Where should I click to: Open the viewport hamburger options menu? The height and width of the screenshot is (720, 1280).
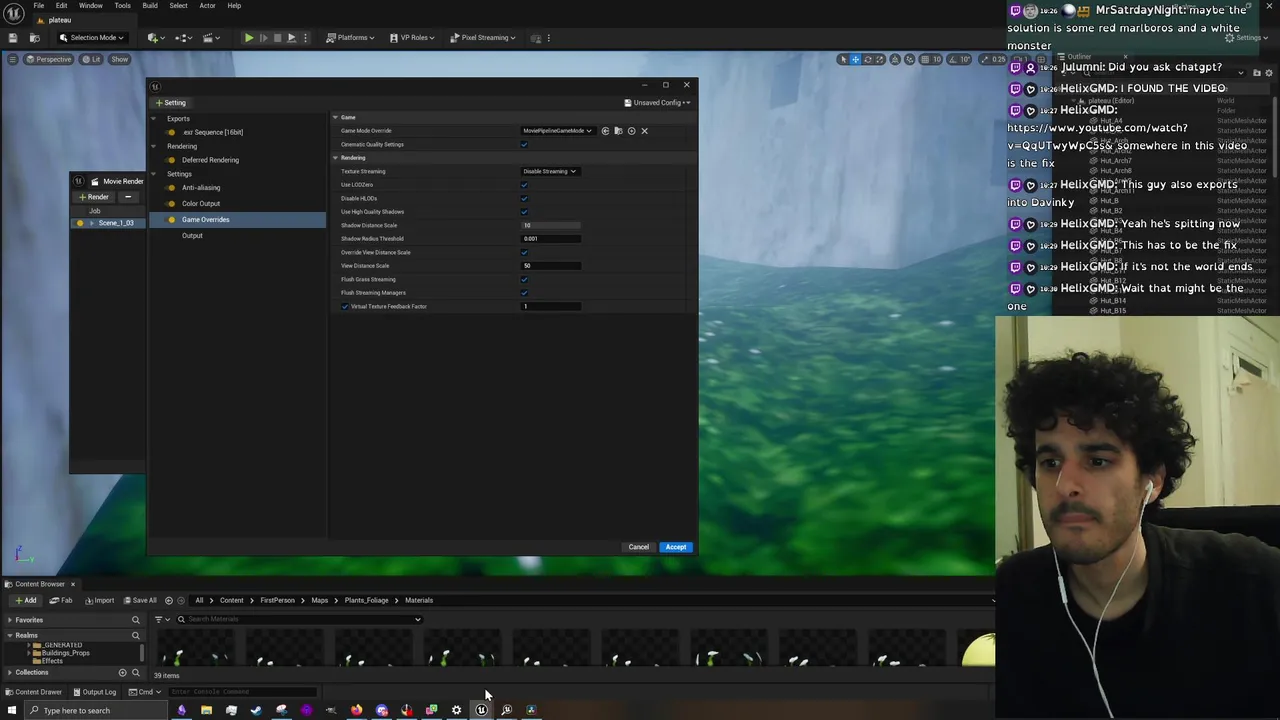tap(12, 59)
